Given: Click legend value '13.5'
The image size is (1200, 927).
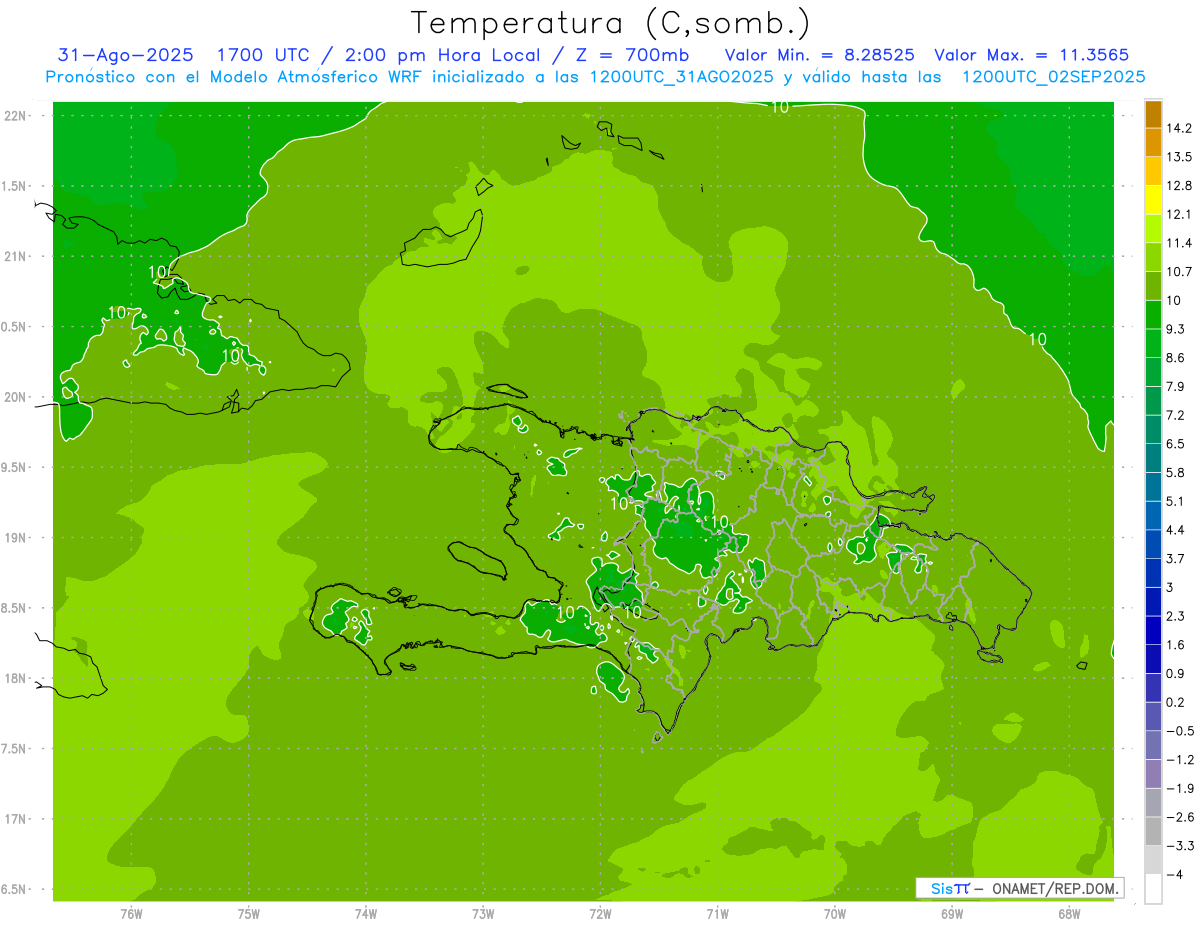Looking at the screenshot, I should pyautogui.click(x=1179, y=157).
